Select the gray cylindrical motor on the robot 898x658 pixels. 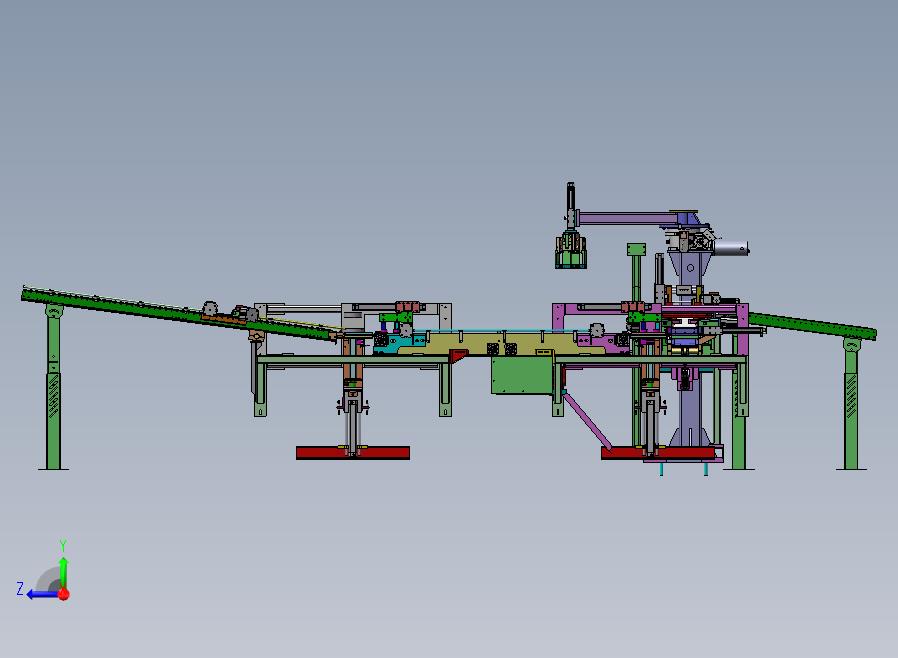730,248
